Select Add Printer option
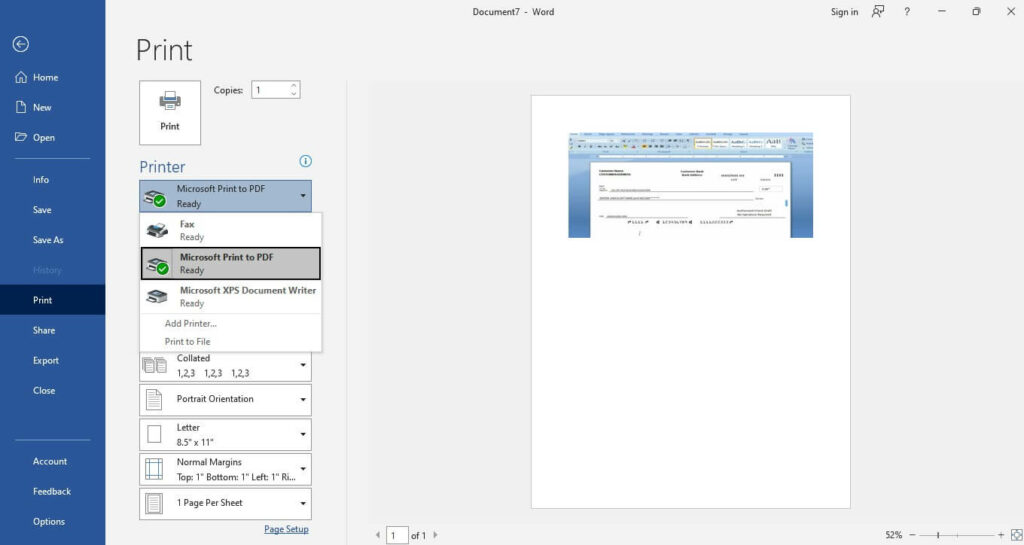 (191, 323)
